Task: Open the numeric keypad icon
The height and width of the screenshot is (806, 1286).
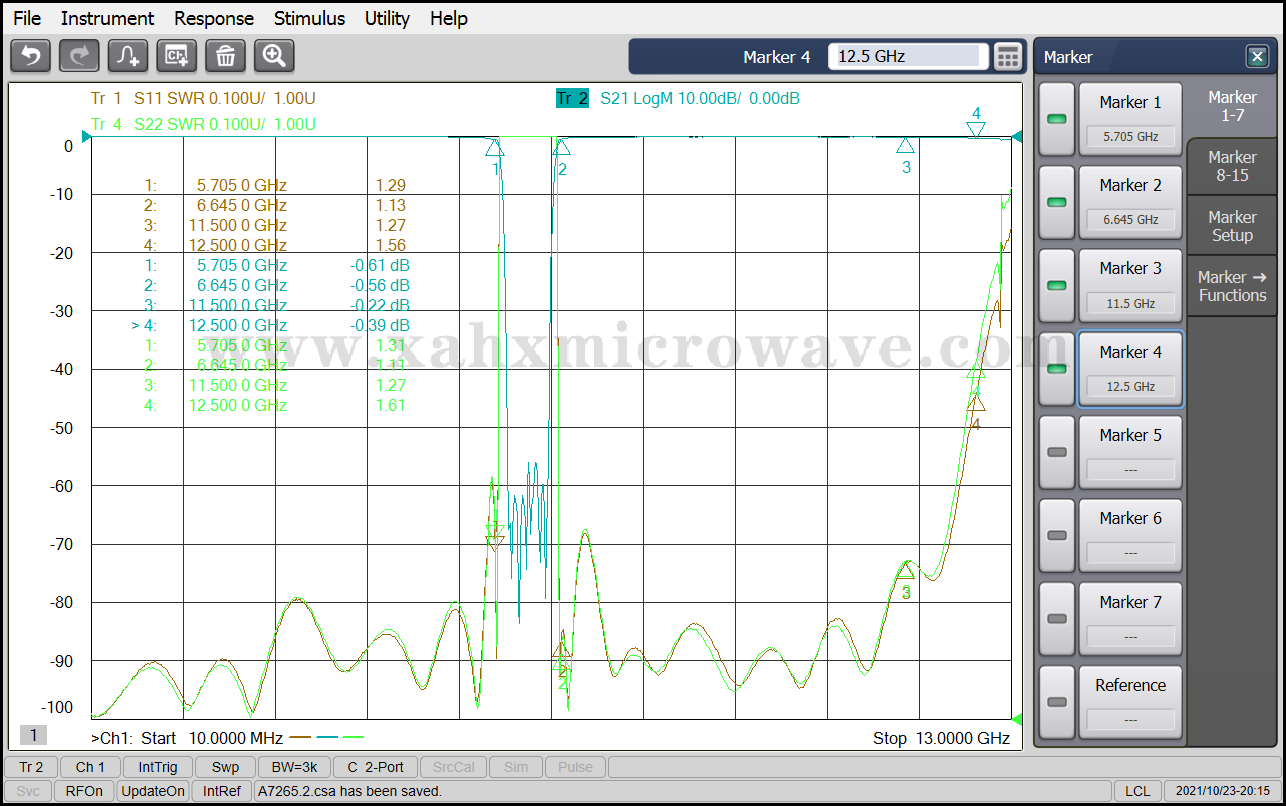Action: point(1008,57)
